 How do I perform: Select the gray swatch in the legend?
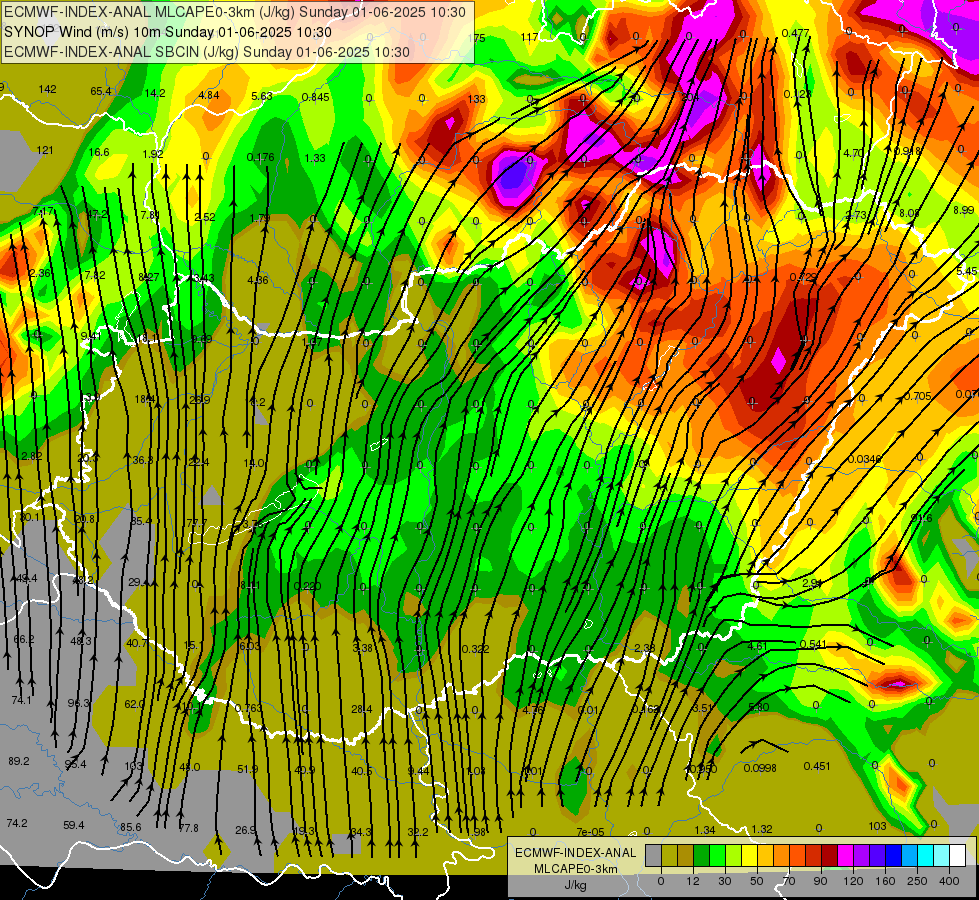653,855
